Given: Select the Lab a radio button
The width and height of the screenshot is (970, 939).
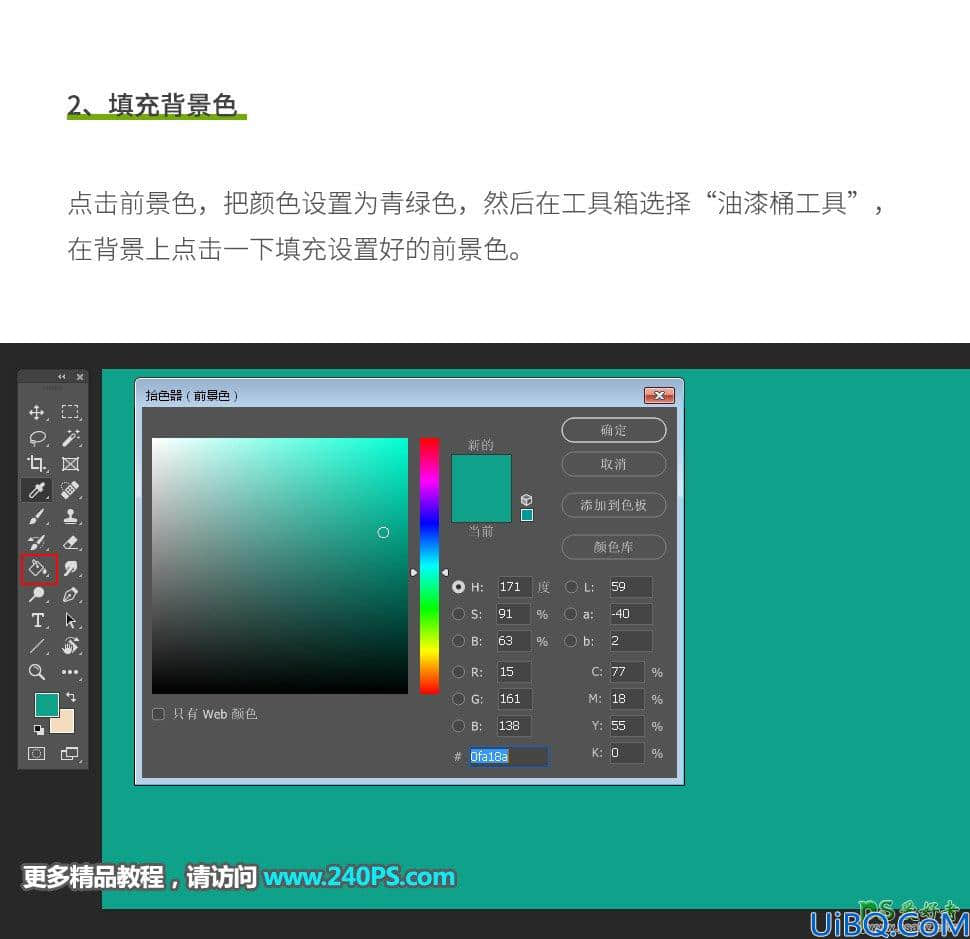Looking at the screenshot, I should click(571, 614).
